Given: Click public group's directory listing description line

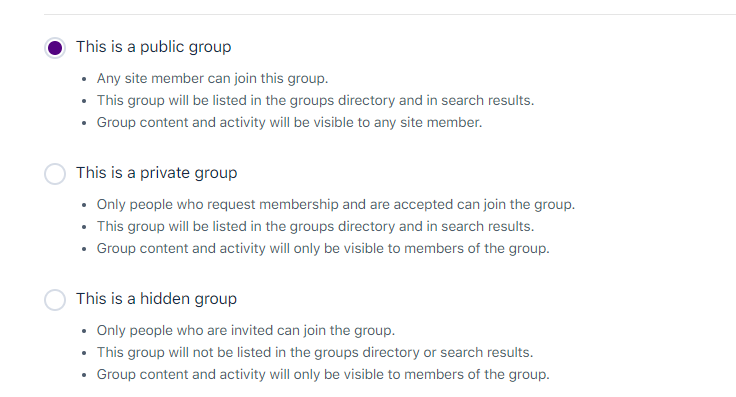Looking at the screenshot, I should pyautogui.click(x=315, y=100).
